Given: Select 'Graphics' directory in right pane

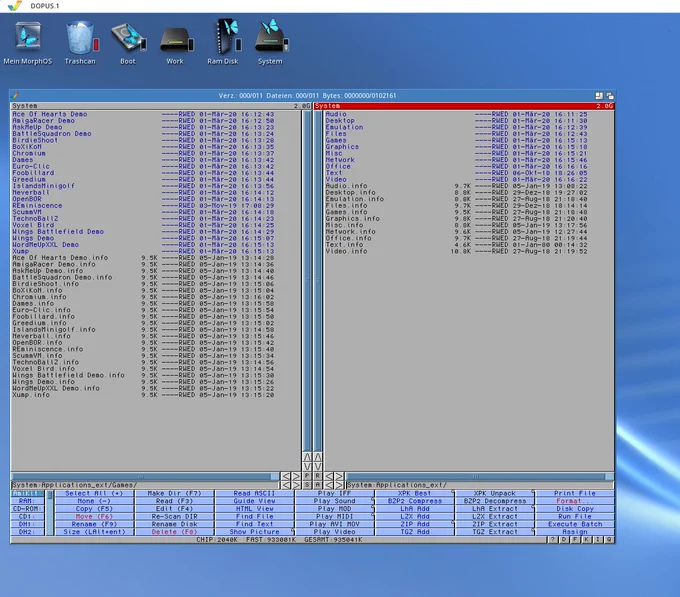Looking at the screenshot, I should point(457,147).
